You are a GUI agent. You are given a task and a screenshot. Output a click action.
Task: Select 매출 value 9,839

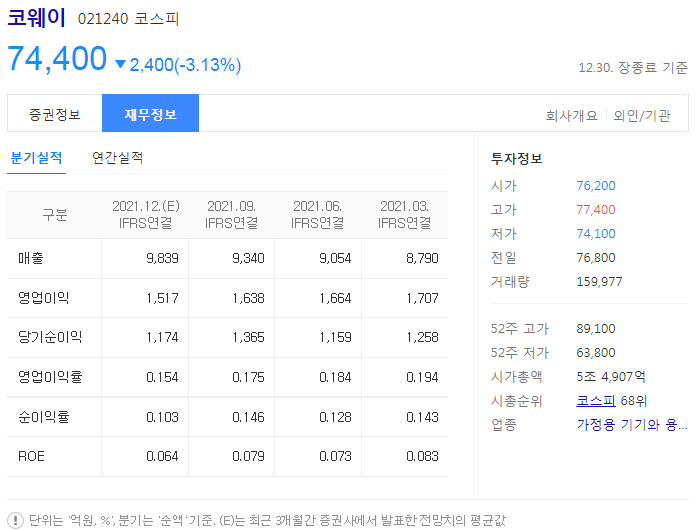[x=162, y=258]
